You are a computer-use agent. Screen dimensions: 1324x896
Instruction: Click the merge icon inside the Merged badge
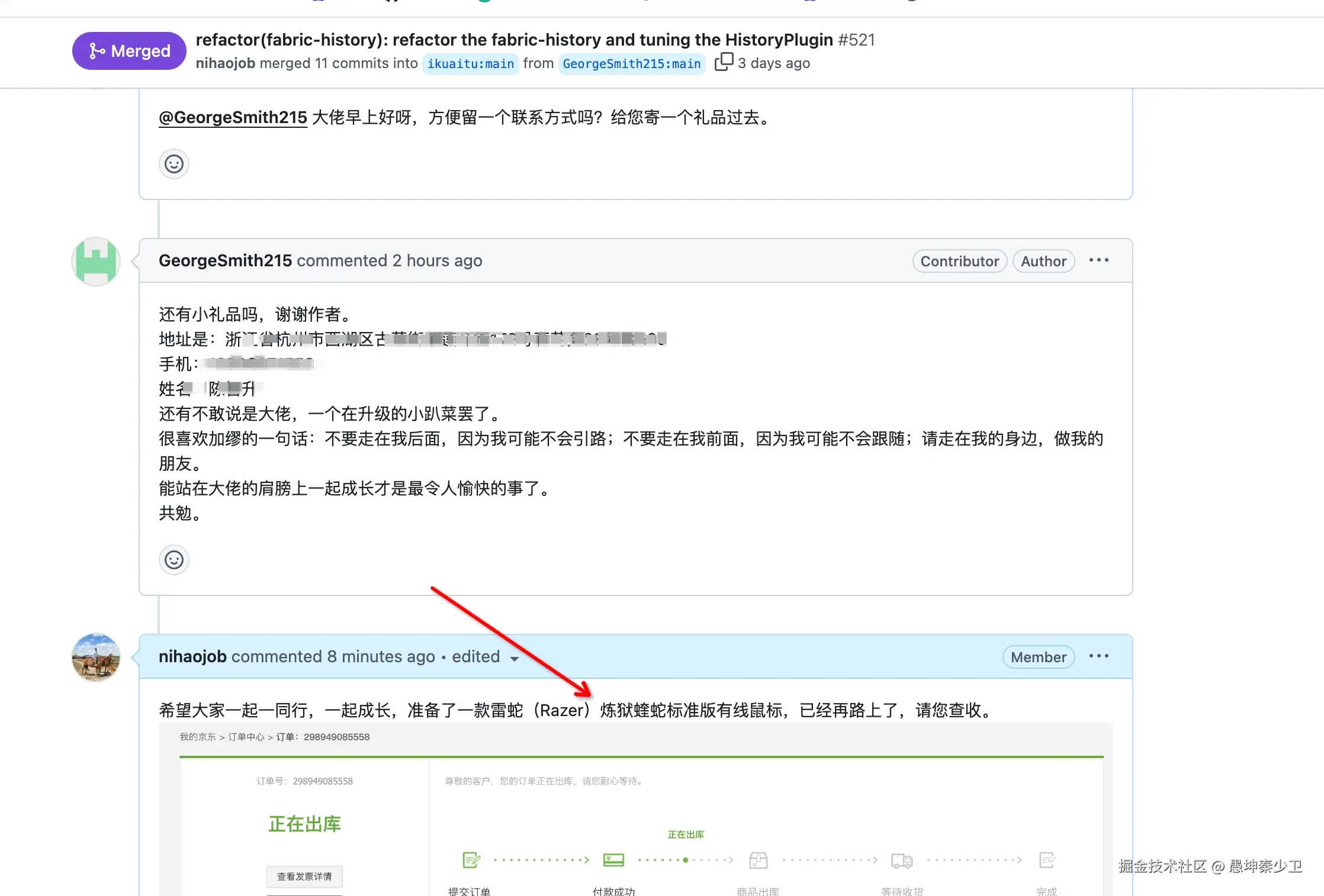[98, 51]
